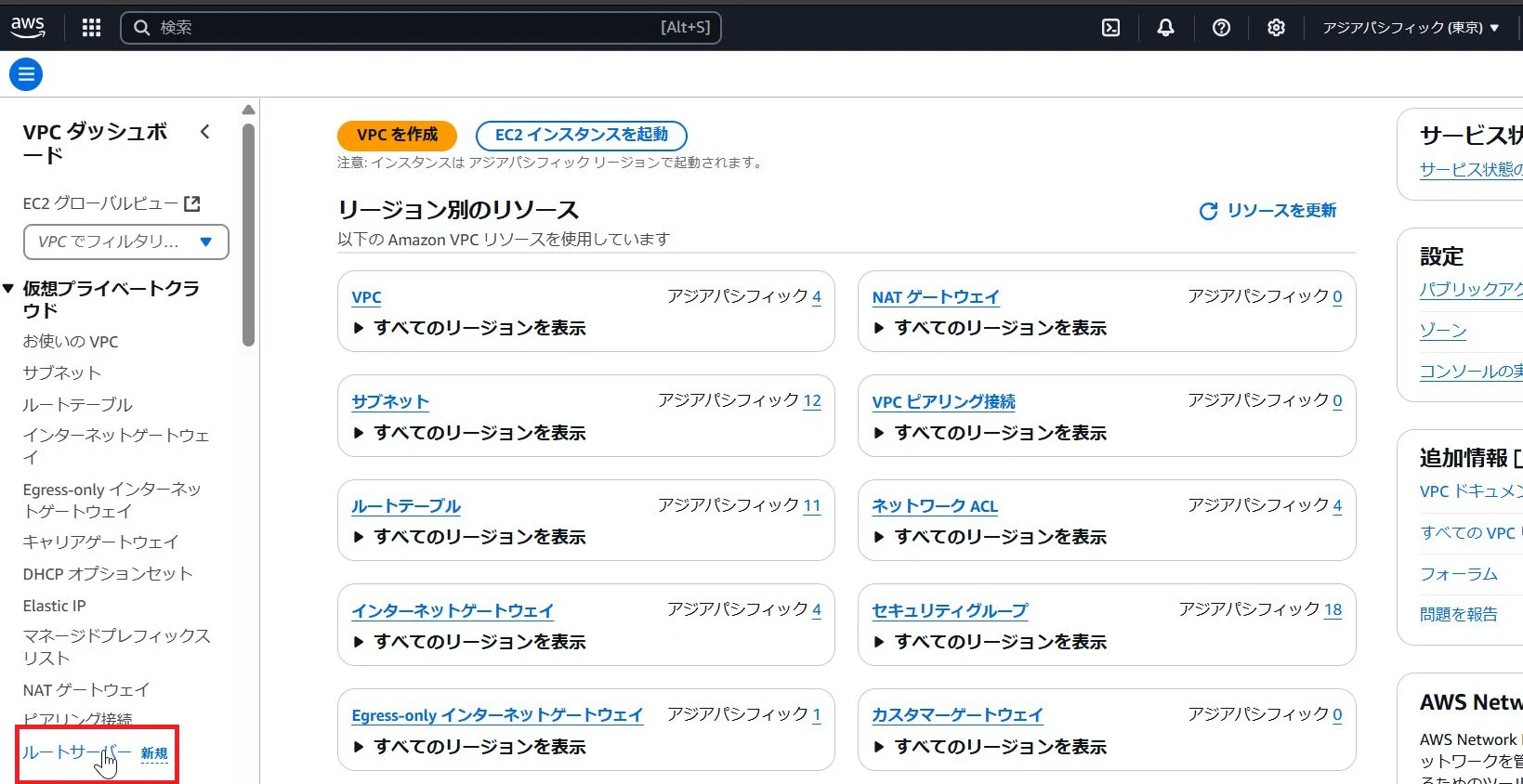1523x784 pixels.
Task: Click the sidebar scroll-up arrow
Action: (x=248, y=110)
